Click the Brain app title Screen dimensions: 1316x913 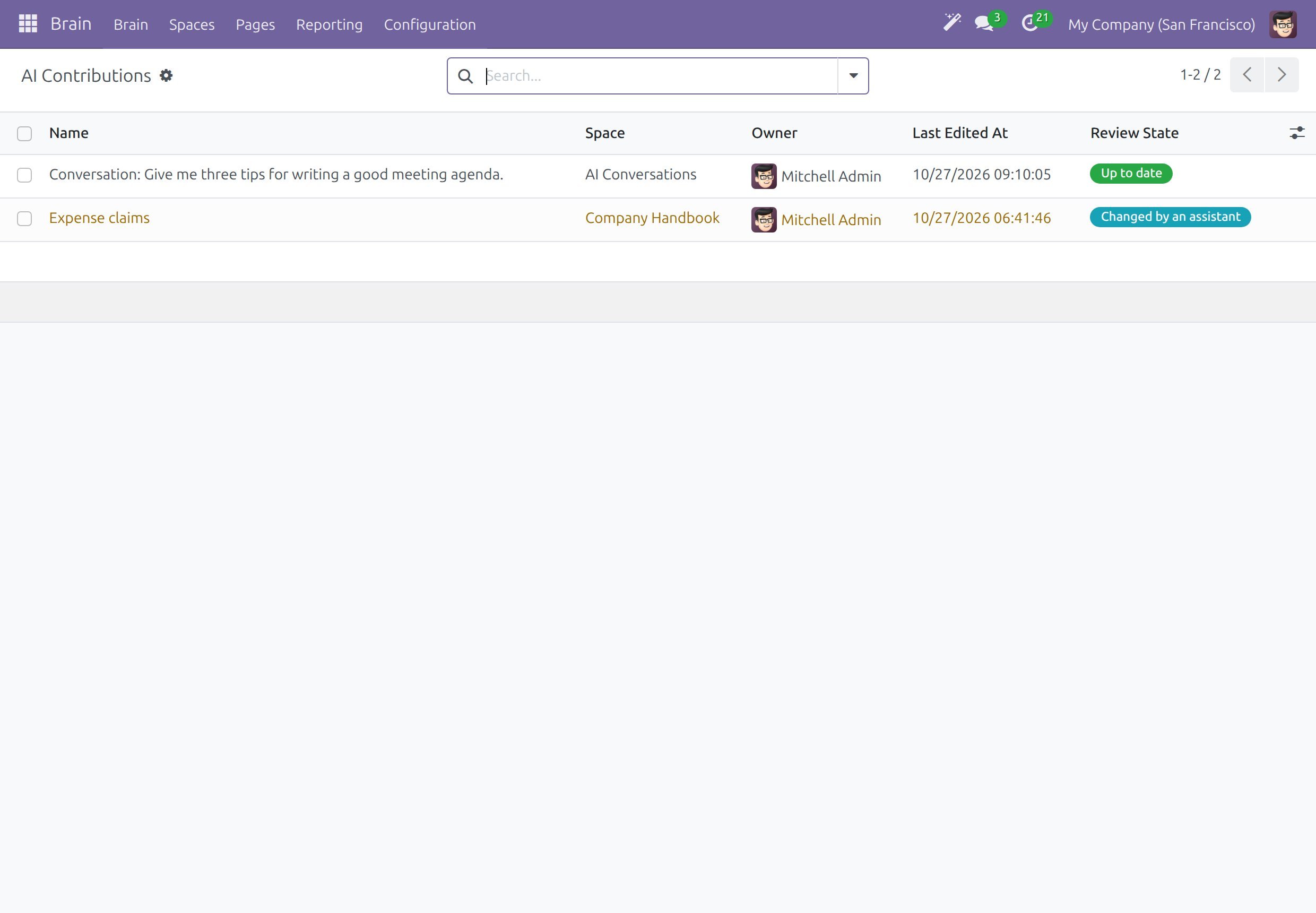pos(71,24)
